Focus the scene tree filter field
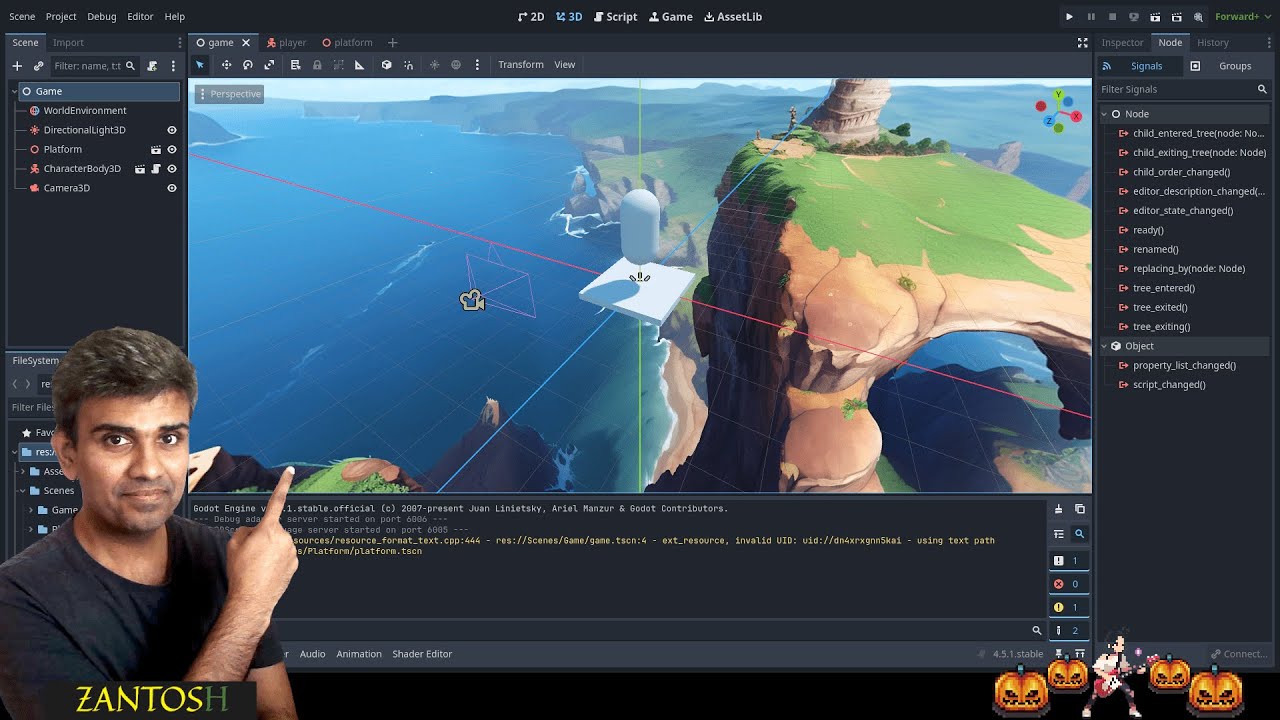 (x=94, y=66)
